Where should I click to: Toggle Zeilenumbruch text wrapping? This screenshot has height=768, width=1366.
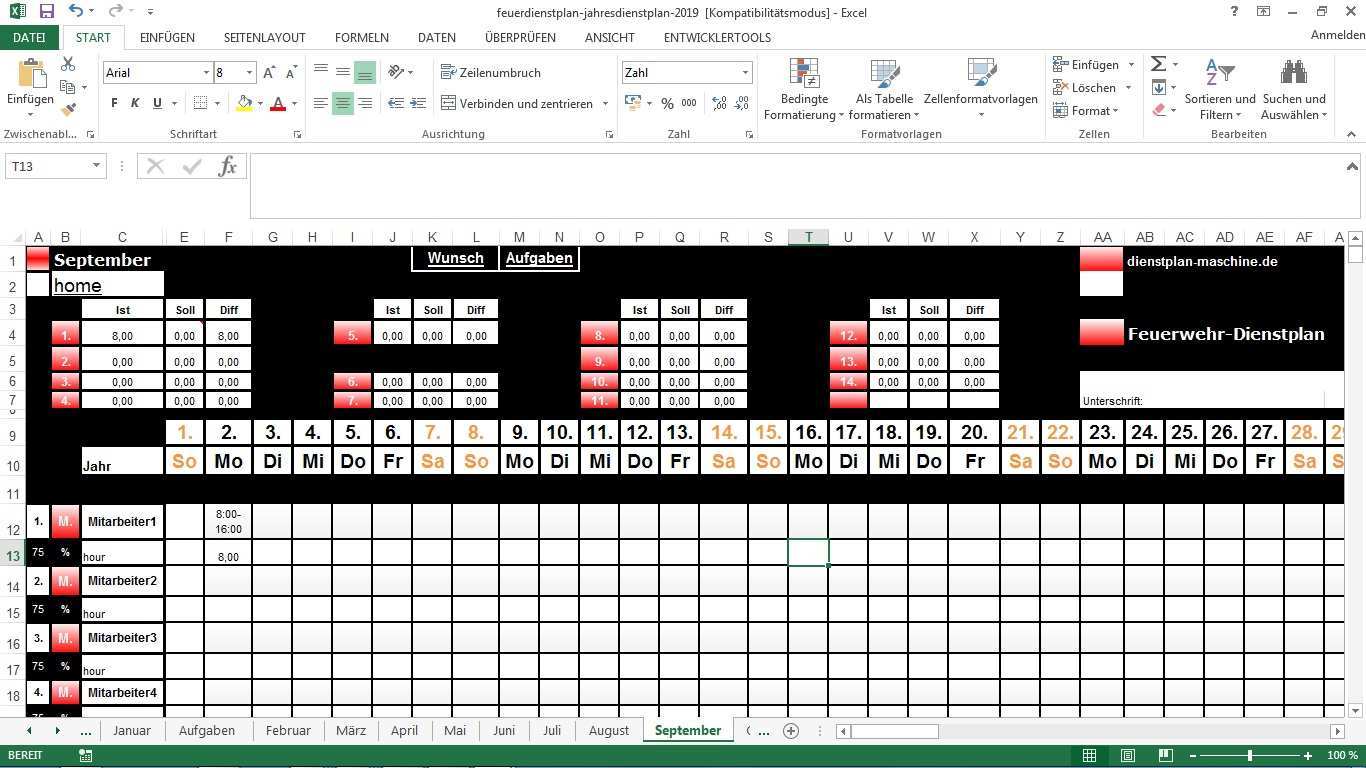[x=490, y=73]
